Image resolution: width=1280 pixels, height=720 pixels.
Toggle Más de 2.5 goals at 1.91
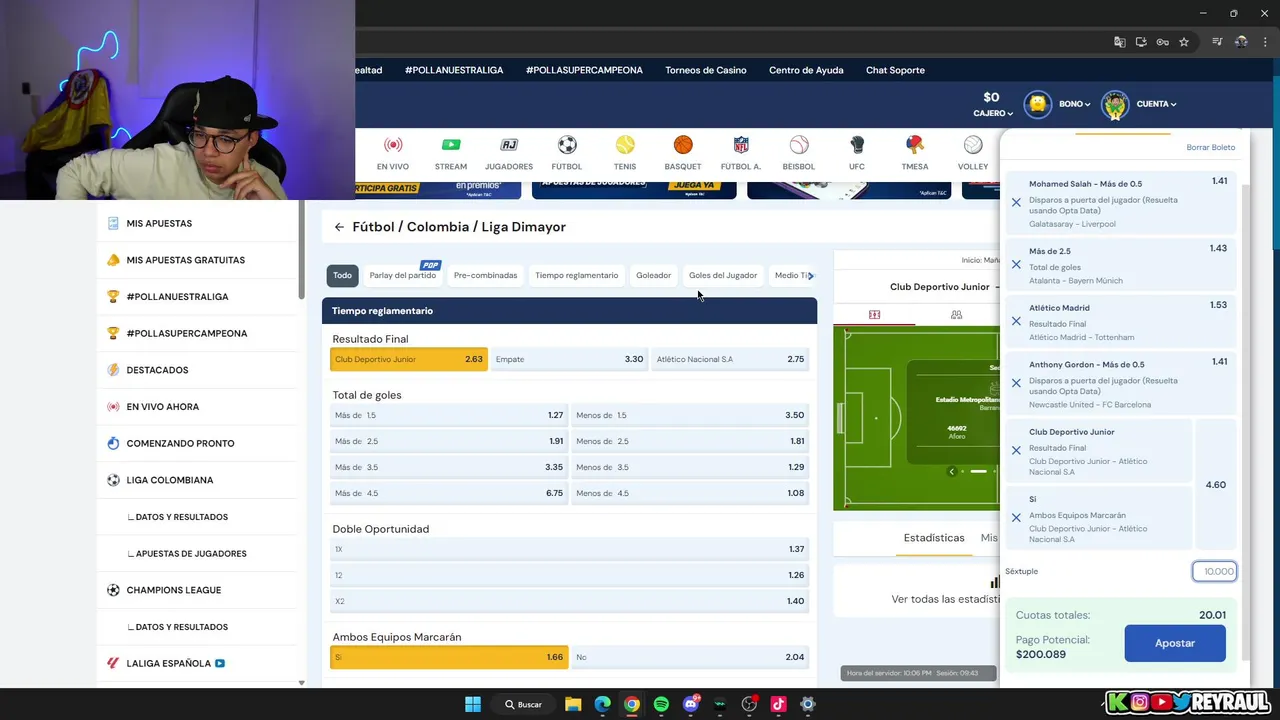pos(449,441)
